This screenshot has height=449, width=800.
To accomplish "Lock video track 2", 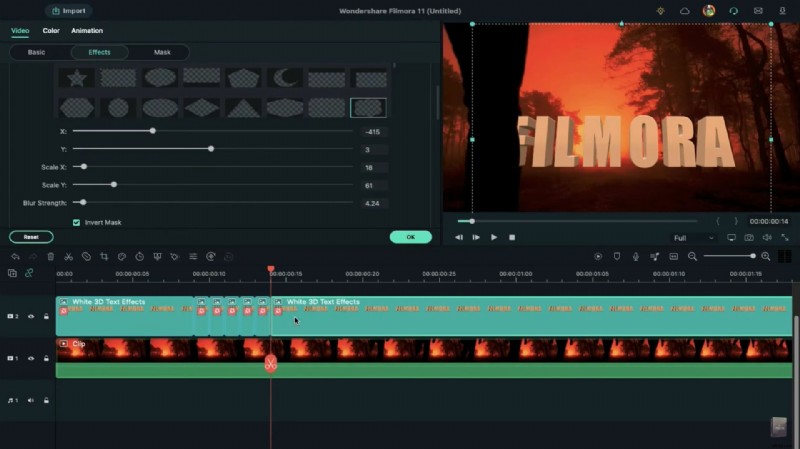I will tap(46, 316).
